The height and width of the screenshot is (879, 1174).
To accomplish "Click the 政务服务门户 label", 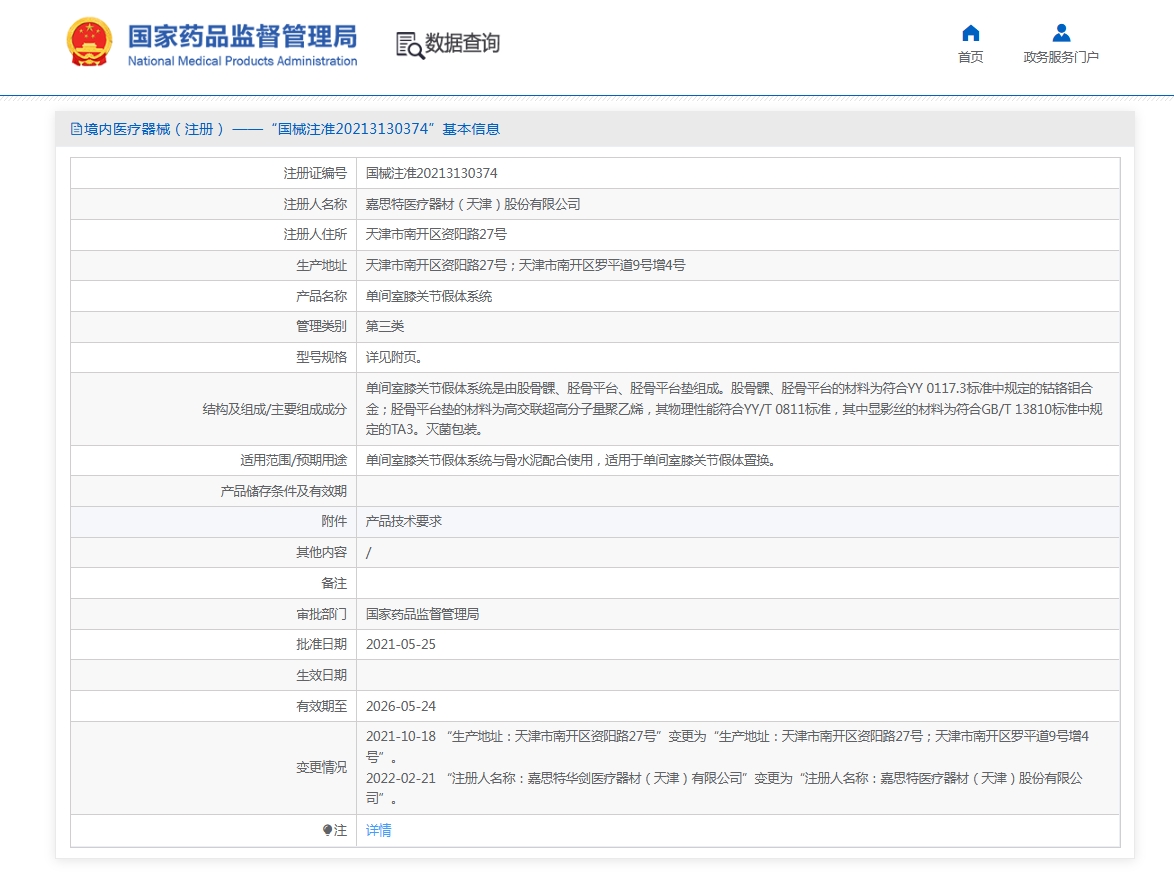I will pyautogui.click(x=1061, y=57).
